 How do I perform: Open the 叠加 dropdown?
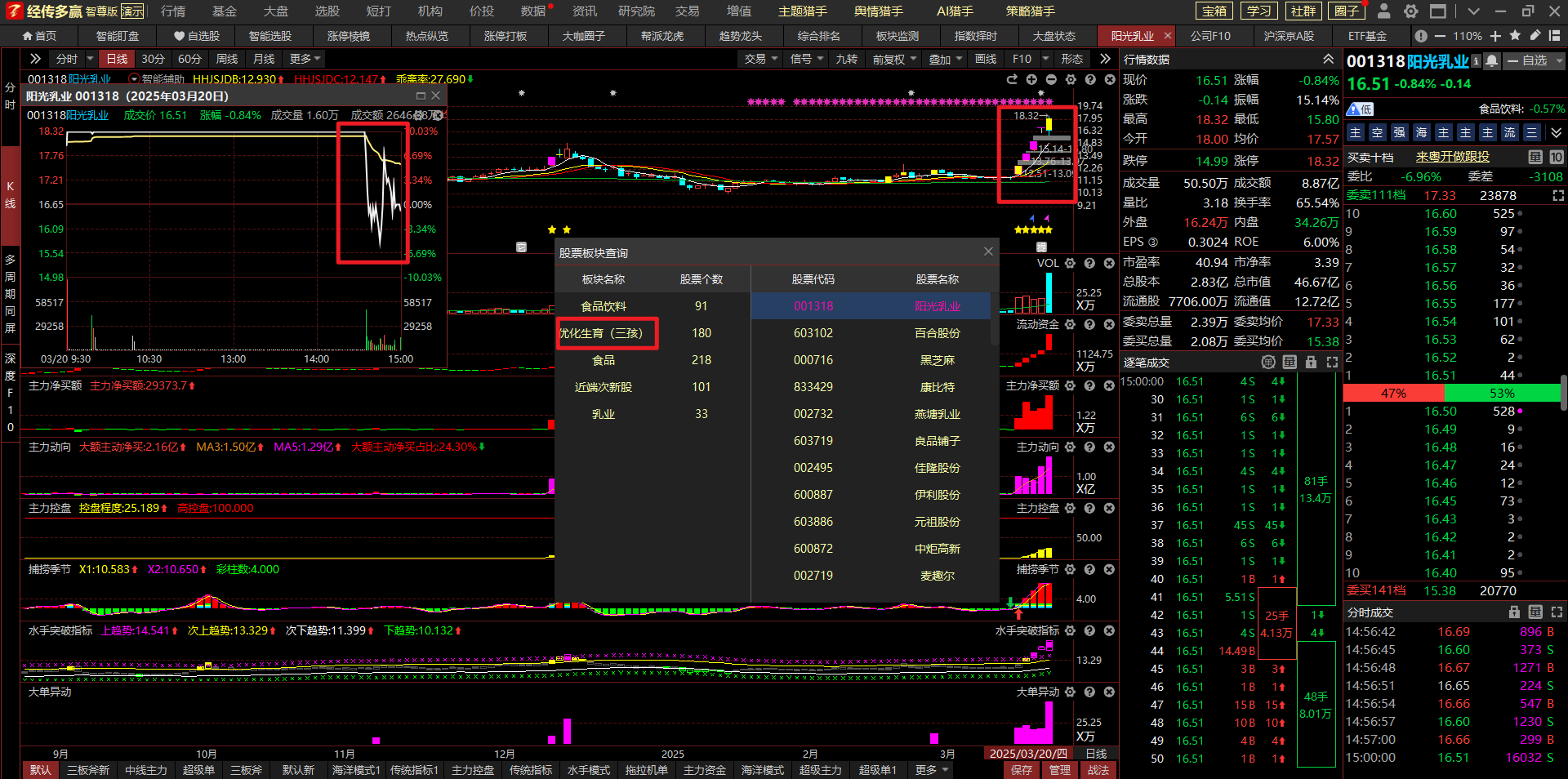coord(946,59)
